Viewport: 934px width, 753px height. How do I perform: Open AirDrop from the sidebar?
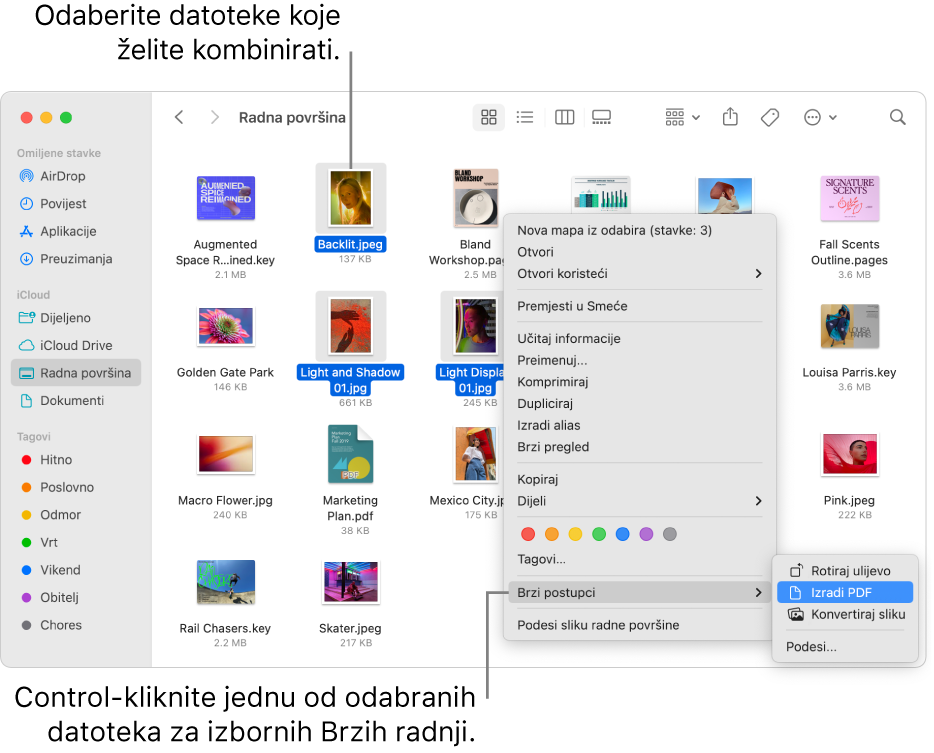[x=62, y=176]
